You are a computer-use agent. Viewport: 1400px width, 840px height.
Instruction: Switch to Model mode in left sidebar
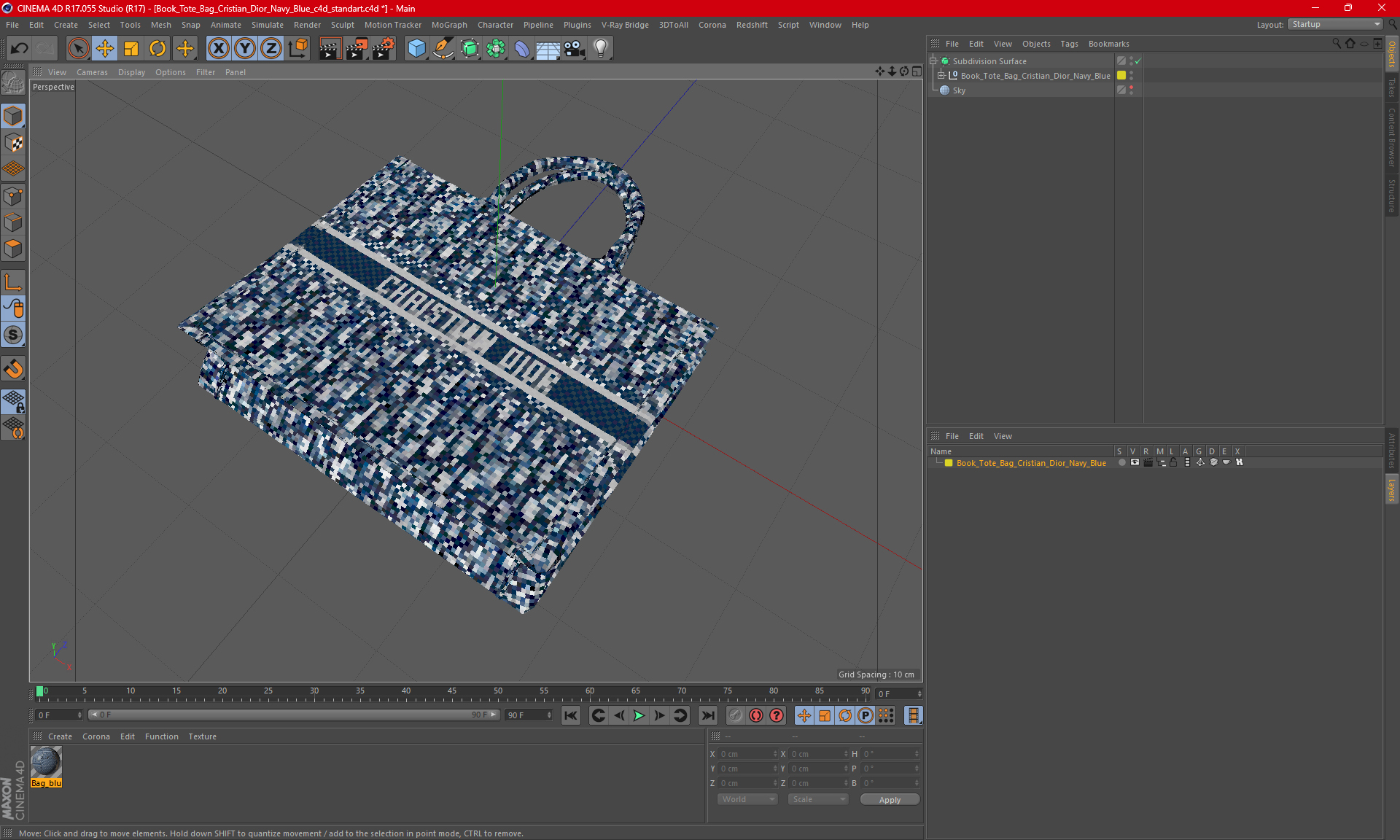13,116
